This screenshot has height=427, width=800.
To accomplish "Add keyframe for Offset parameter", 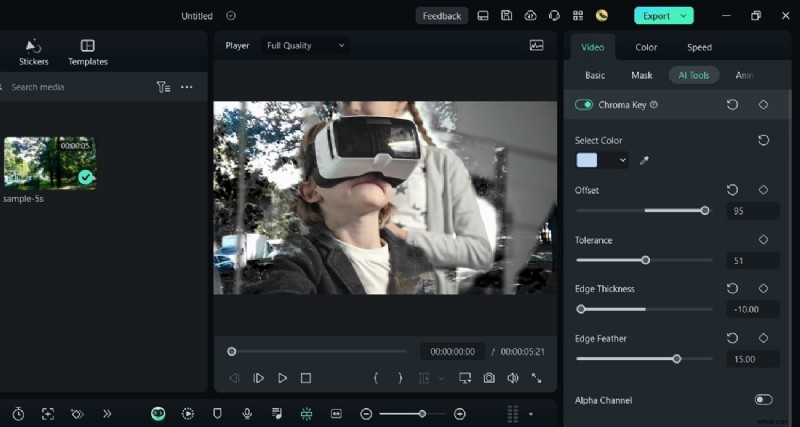I will tap(763, 190).
